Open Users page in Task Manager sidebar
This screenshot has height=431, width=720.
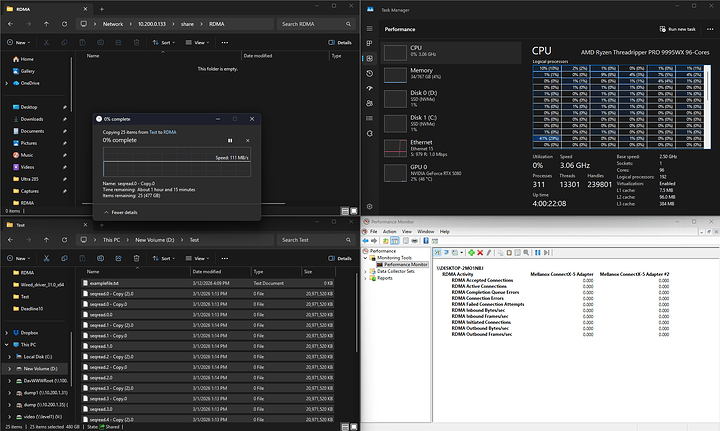[x=369, y=103]
